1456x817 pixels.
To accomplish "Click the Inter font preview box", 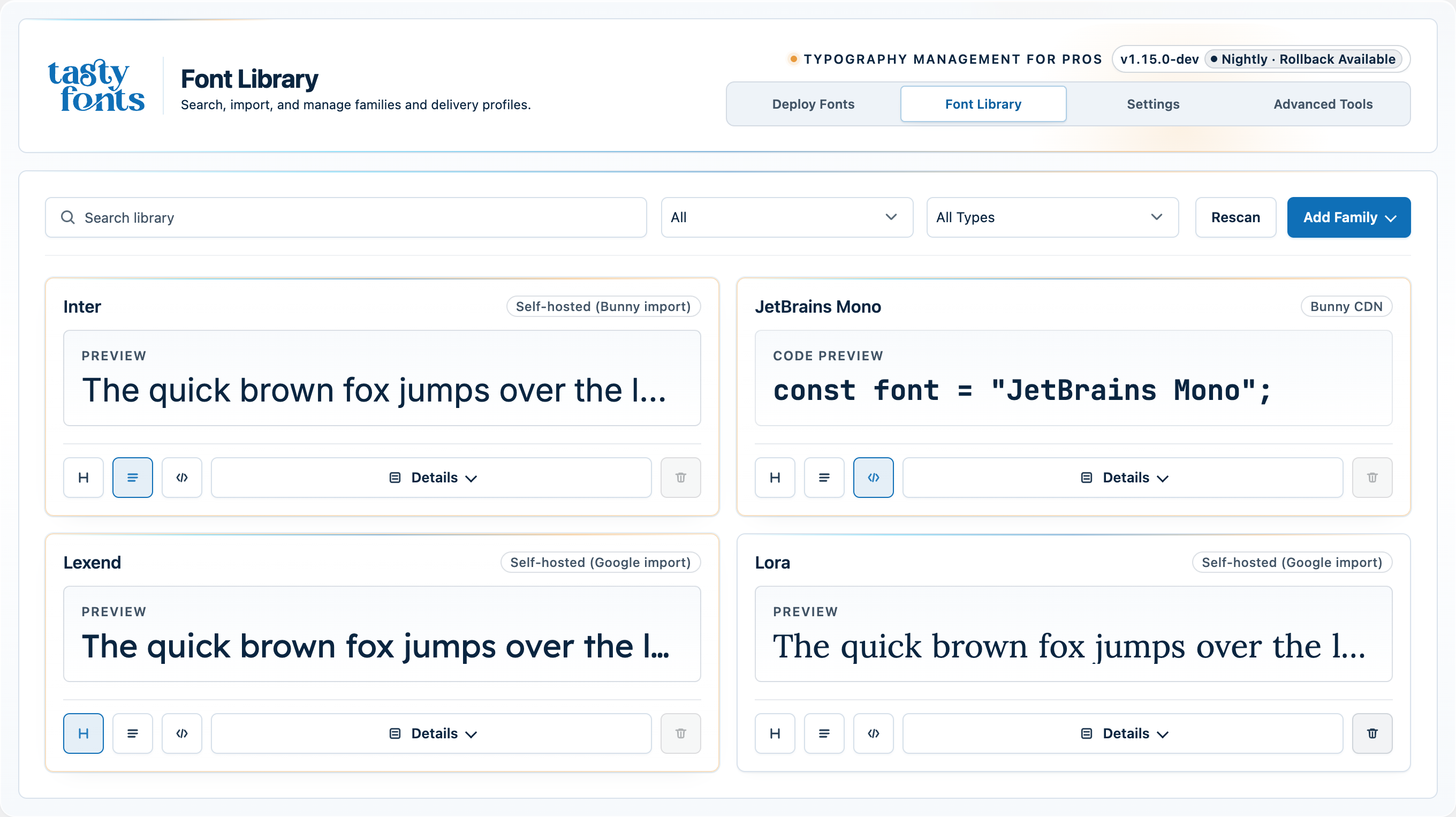I will [382, 377].
